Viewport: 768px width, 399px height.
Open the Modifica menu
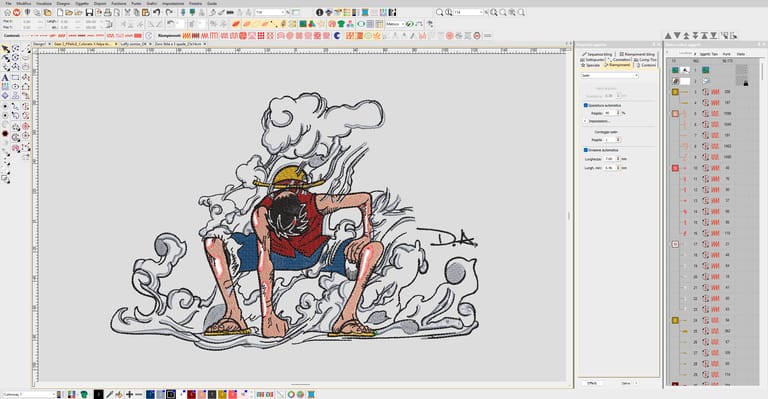pyautogui.click(x=24, y=3)
